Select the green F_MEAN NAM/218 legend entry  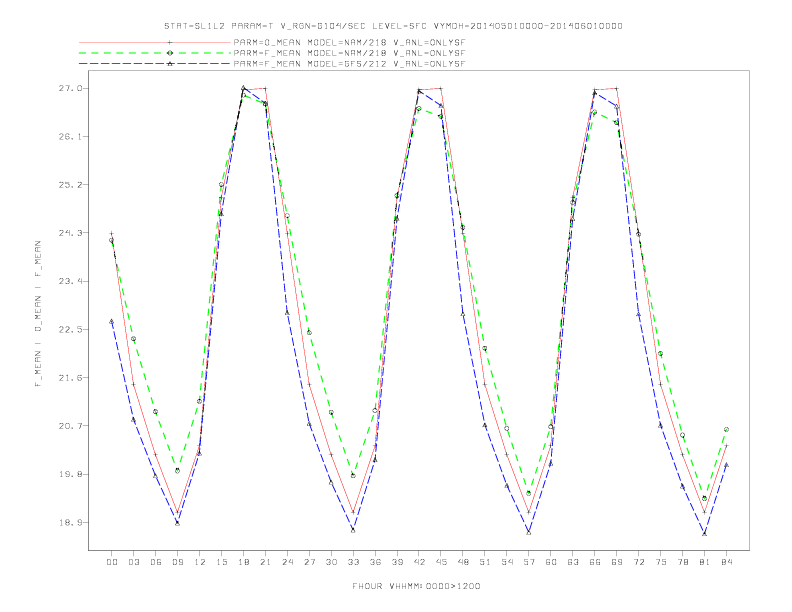(272, 53)
